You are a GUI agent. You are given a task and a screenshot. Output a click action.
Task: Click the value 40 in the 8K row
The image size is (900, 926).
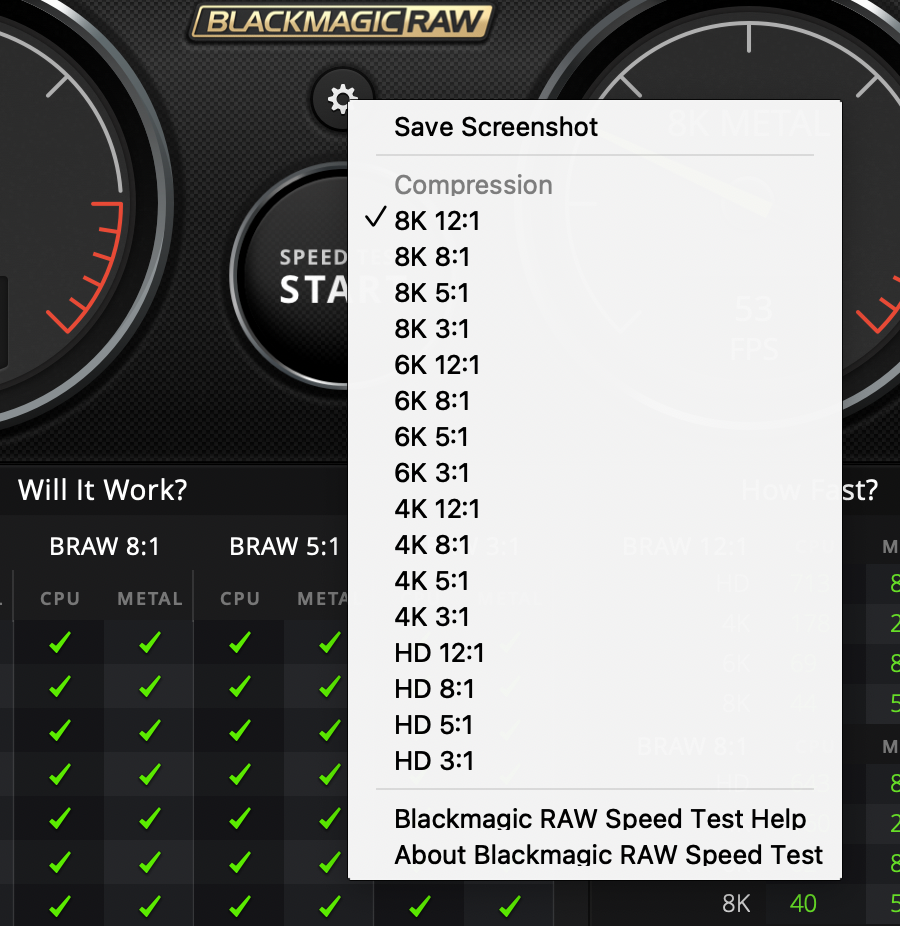(803, 904)
